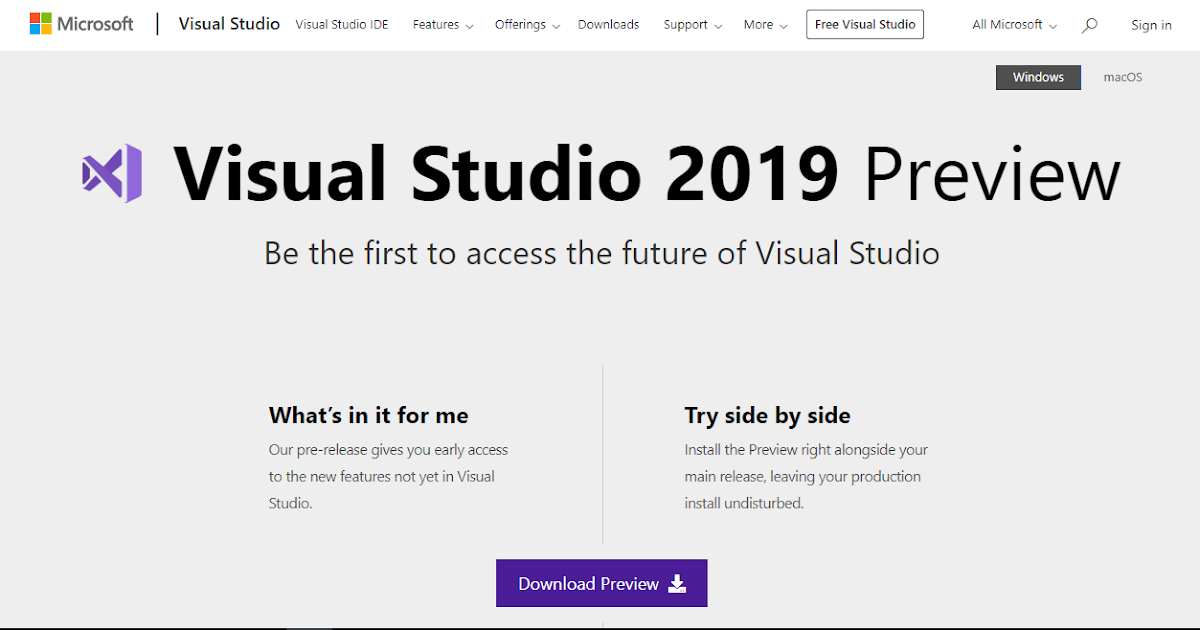Viewport: 1200px width, 630px height.
Task: Click the search magnifier icon
Action: click(x=1090, y=25)
